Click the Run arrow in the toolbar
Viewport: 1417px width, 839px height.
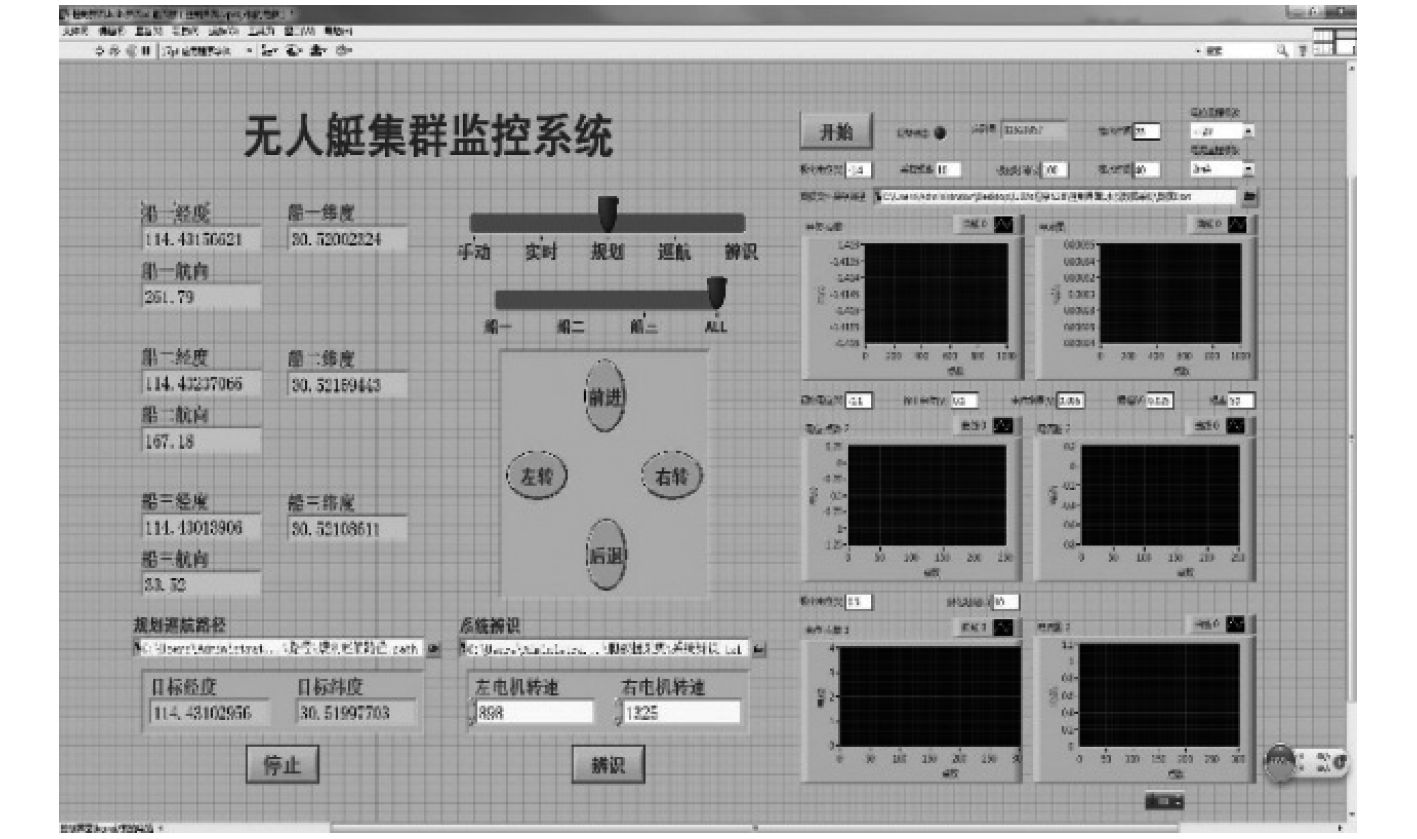[100, 49]
